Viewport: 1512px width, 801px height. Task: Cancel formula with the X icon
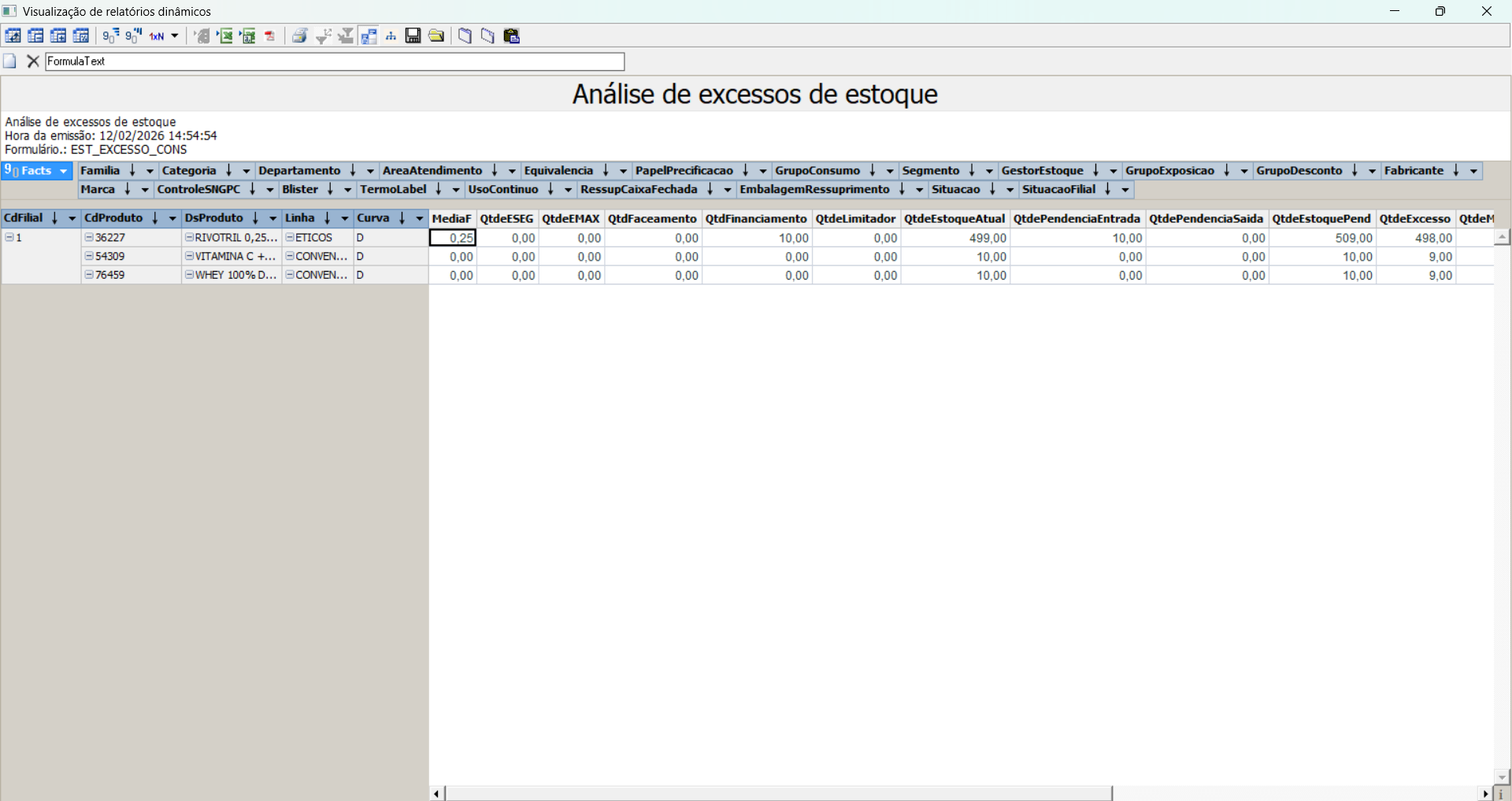(33, 61)
